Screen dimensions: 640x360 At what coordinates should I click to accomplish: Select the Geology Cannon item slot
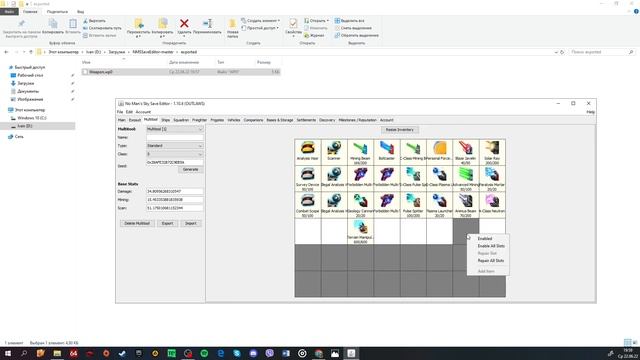(360, 205)
